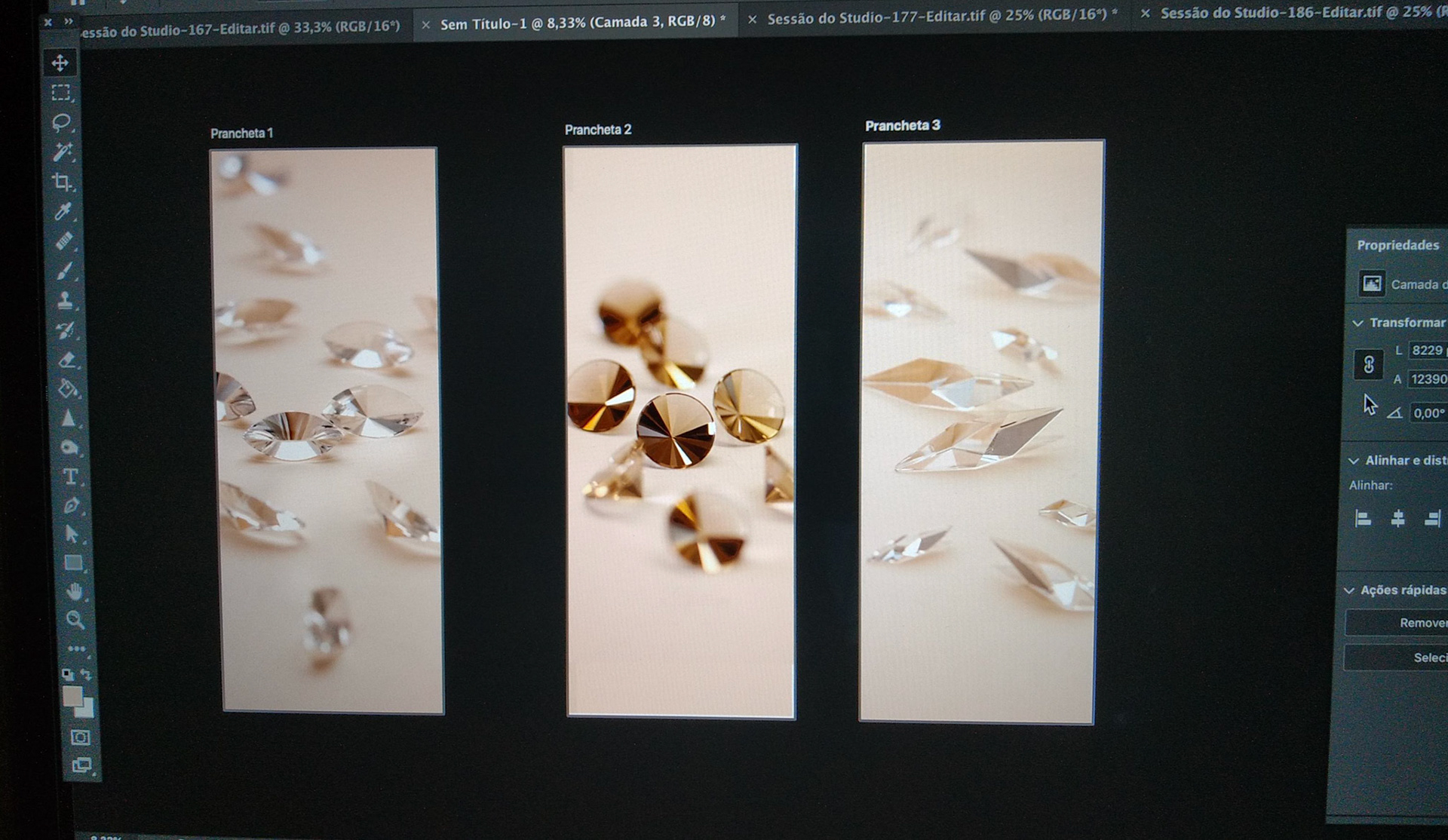Open the foreground color swatch
Image resolution: width=1448 pixels, height=840 pixels.
pyautogui.click(x=72, y=696)
